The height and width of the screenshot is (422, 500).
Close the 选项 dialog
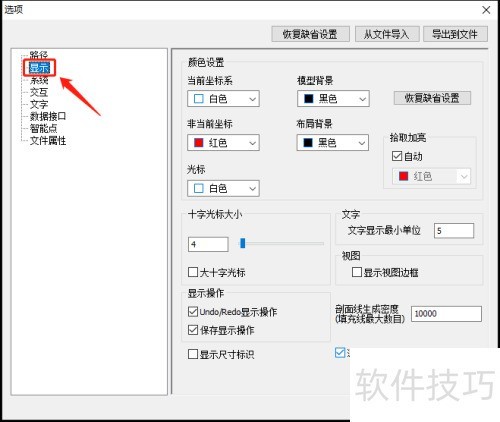point(486,10)
